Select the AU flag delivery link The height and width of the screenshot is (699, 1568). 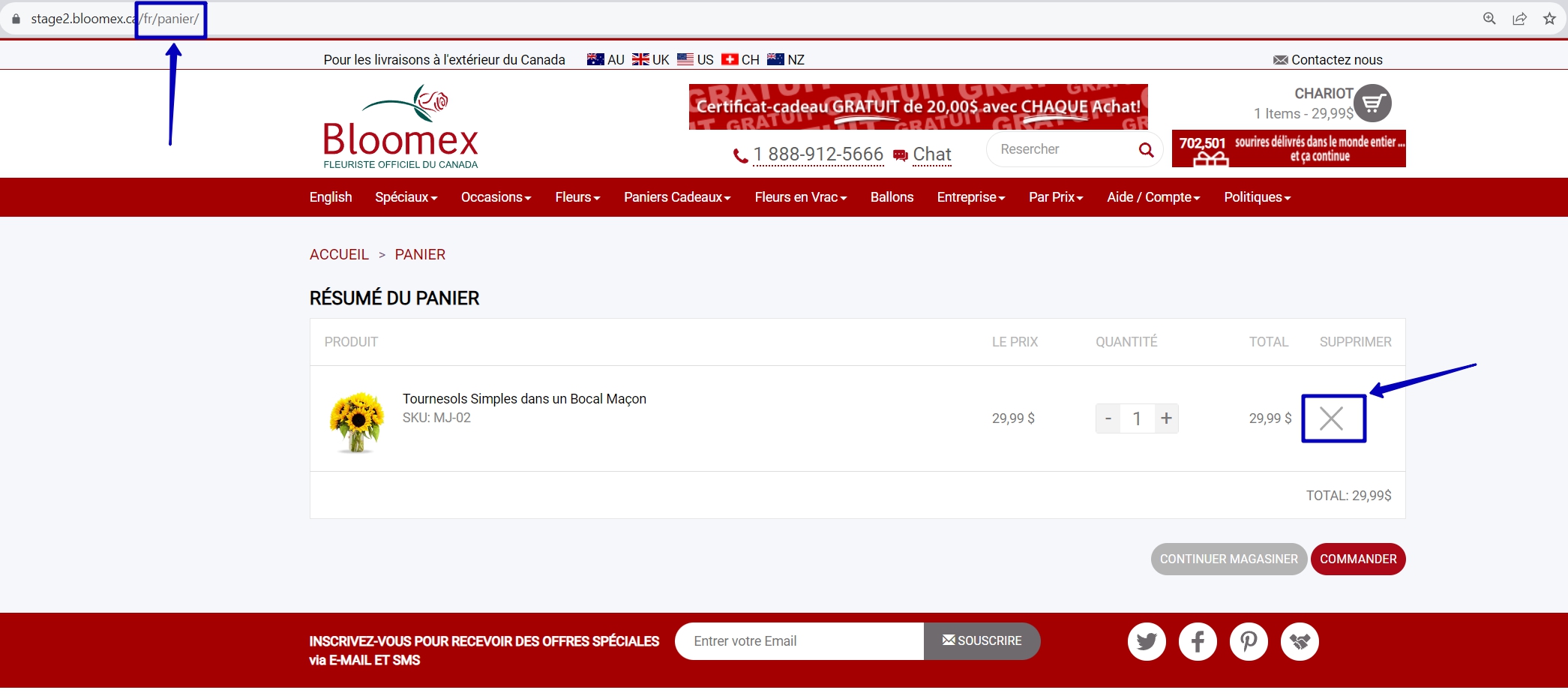606,60
